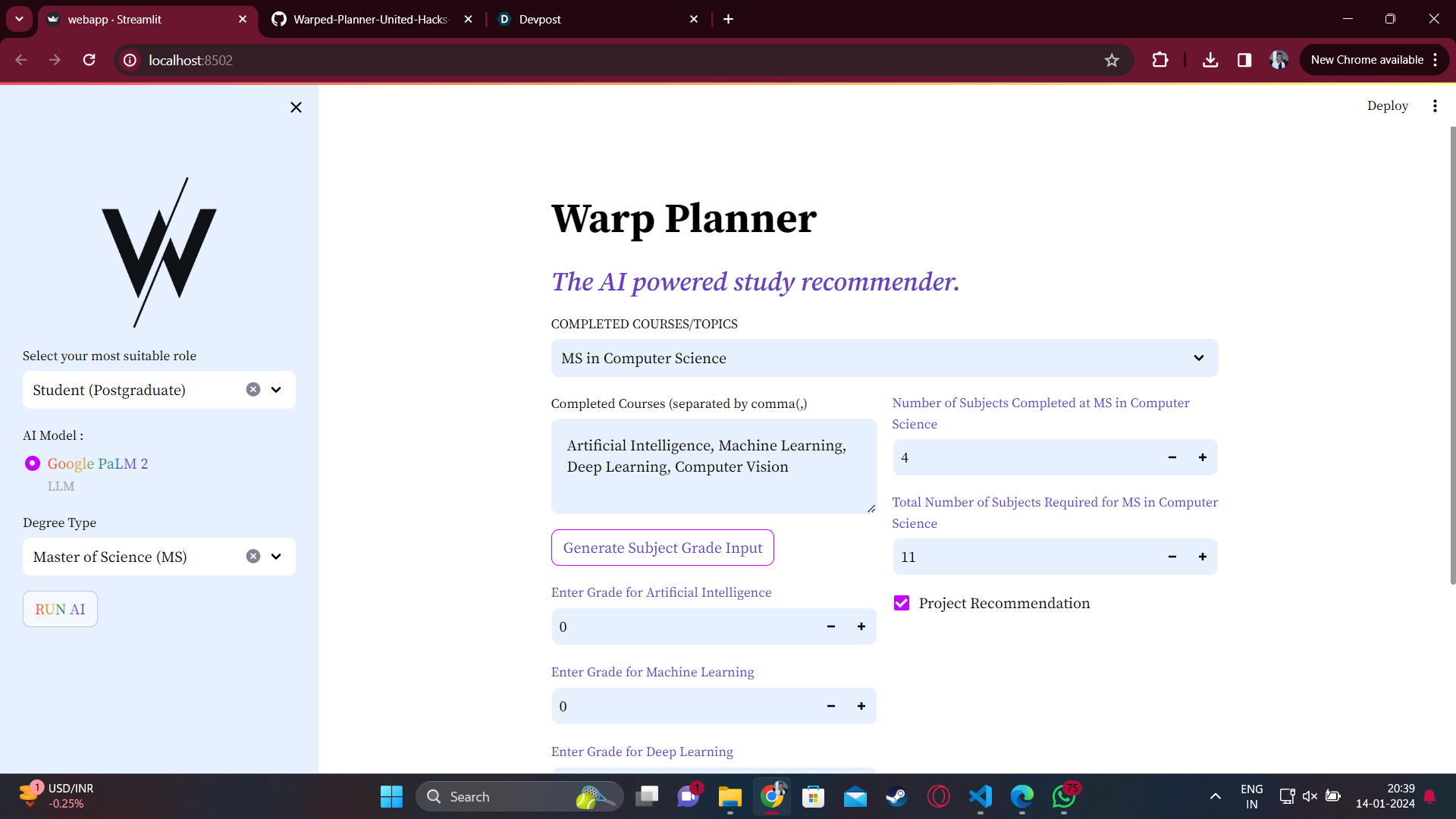Open Streamlit main menu three dots
The width and height of the screenshot is (1456, 819).
[1434, 106]
